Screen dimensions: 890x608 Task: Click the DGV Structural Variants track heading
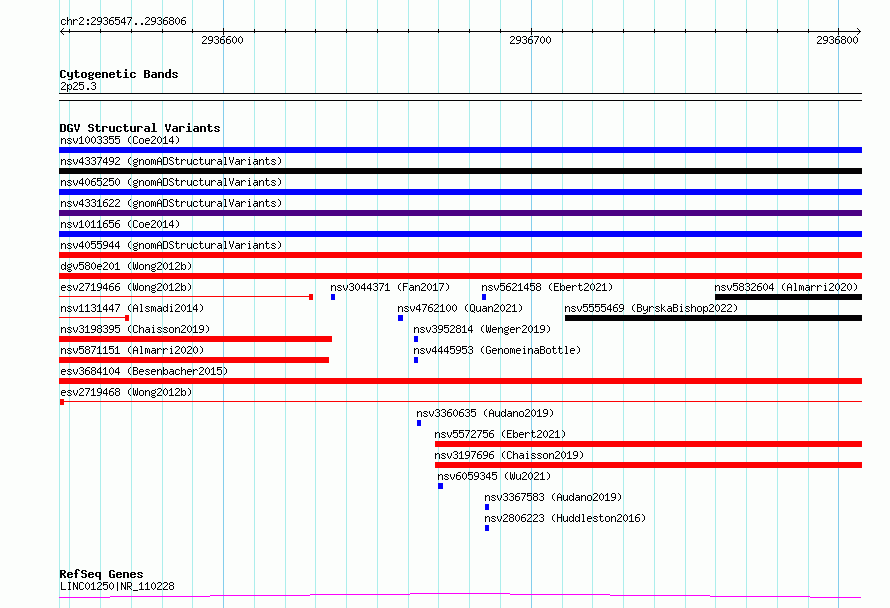(x=140, y=128)
